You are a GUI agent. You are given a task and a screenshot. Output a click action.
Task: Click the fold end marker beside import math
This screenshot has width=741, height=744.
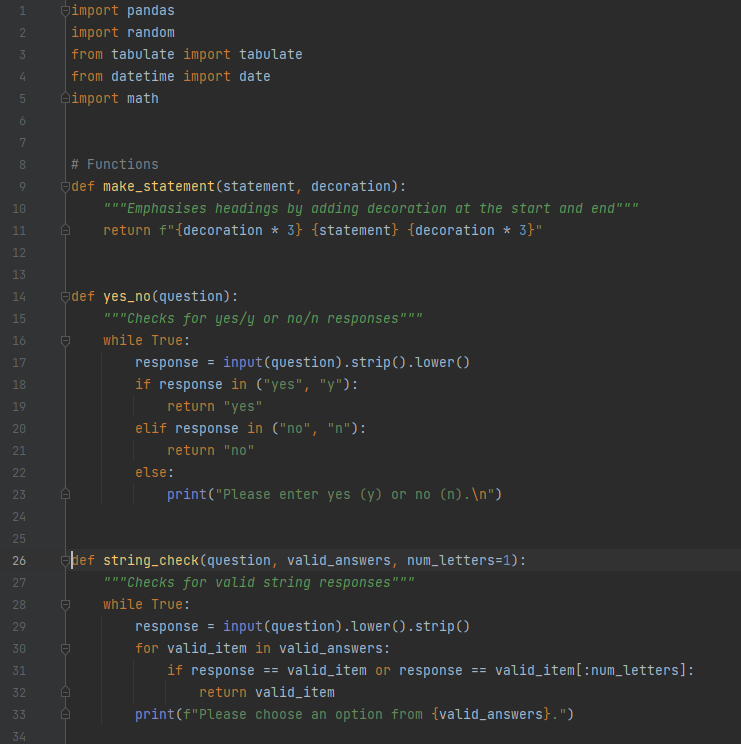(x=66, y=99)
